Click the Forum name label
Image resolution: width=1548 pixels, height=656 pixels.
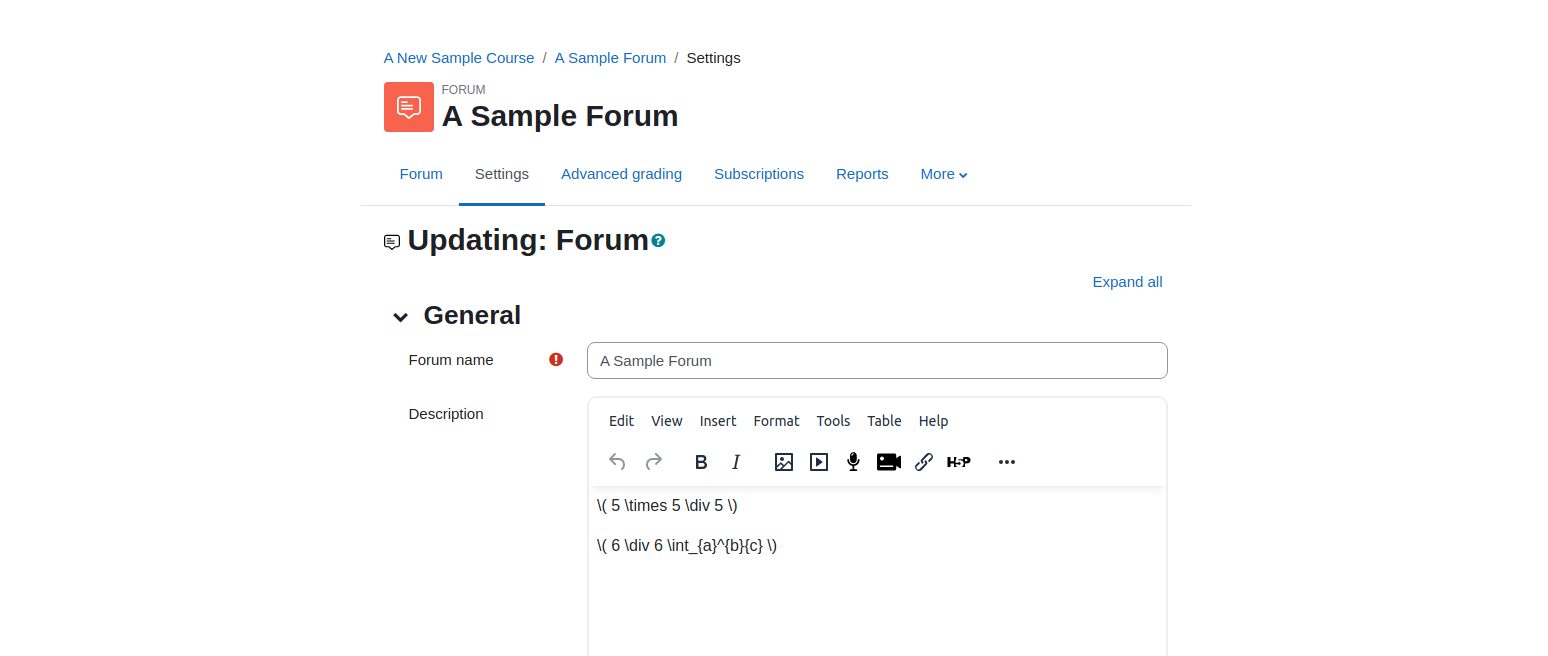click(451, 360)
